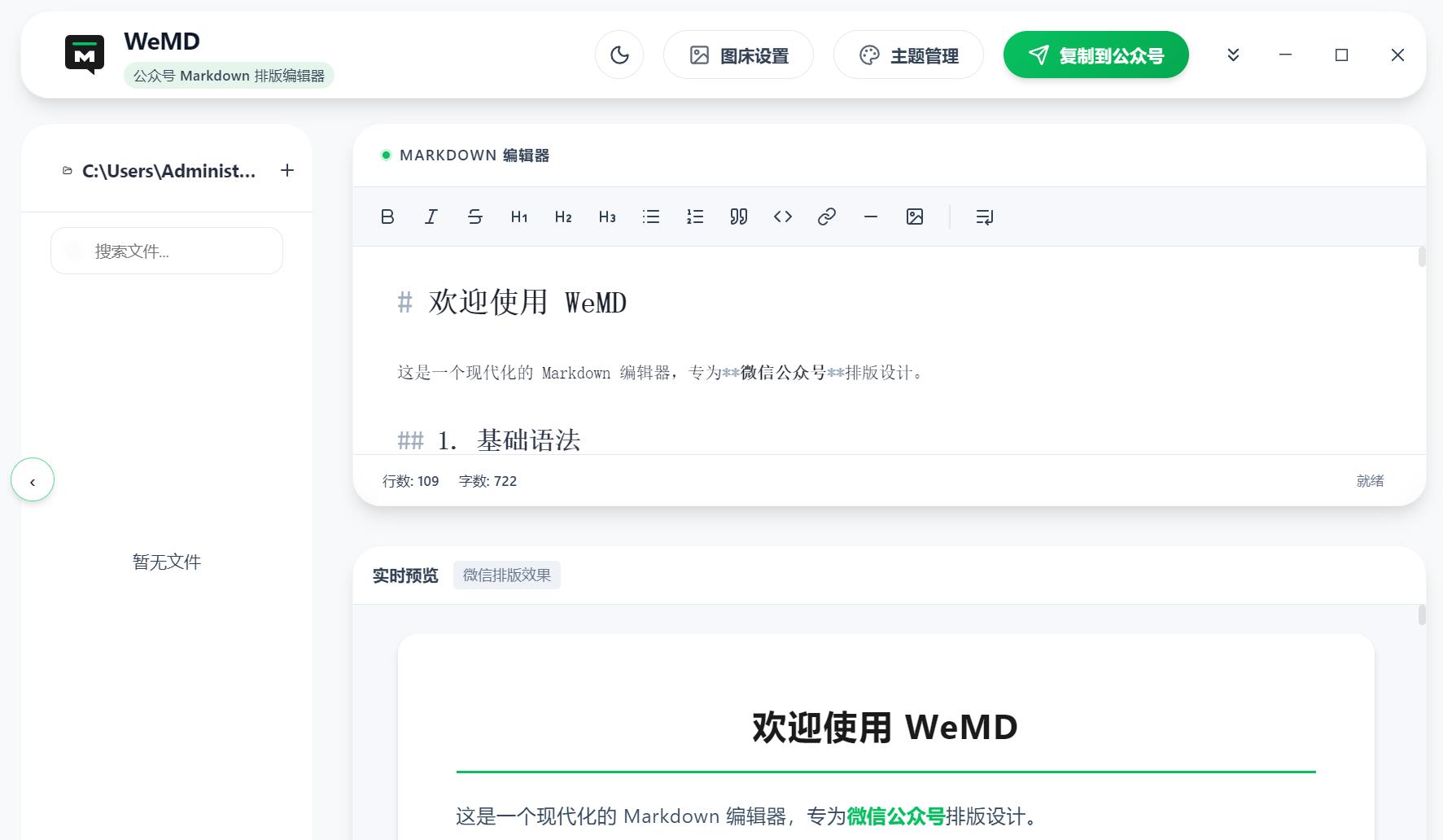The width and height of the screenshot is (1443, 840).
Task: Click the text wrap toolbar icon
Action: pos(985,217)
